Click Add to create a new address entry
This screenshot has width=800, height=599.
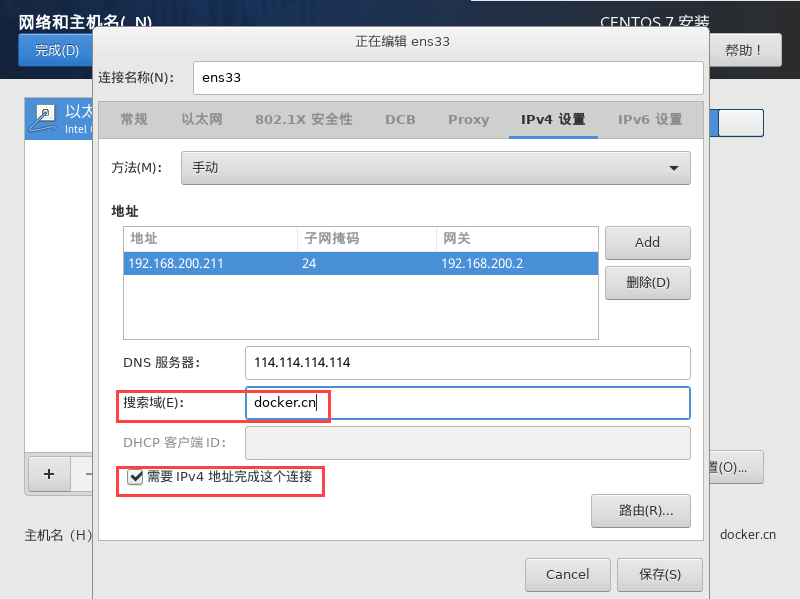click(647, 242)
